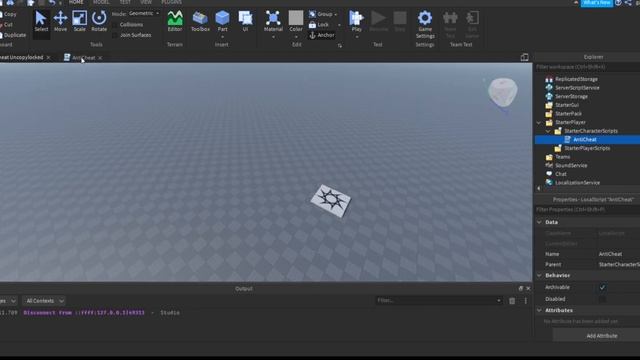The height and width of the screenshot is (360, 640).
Task: Click the Explorer filter field
Action: point(587,67)
